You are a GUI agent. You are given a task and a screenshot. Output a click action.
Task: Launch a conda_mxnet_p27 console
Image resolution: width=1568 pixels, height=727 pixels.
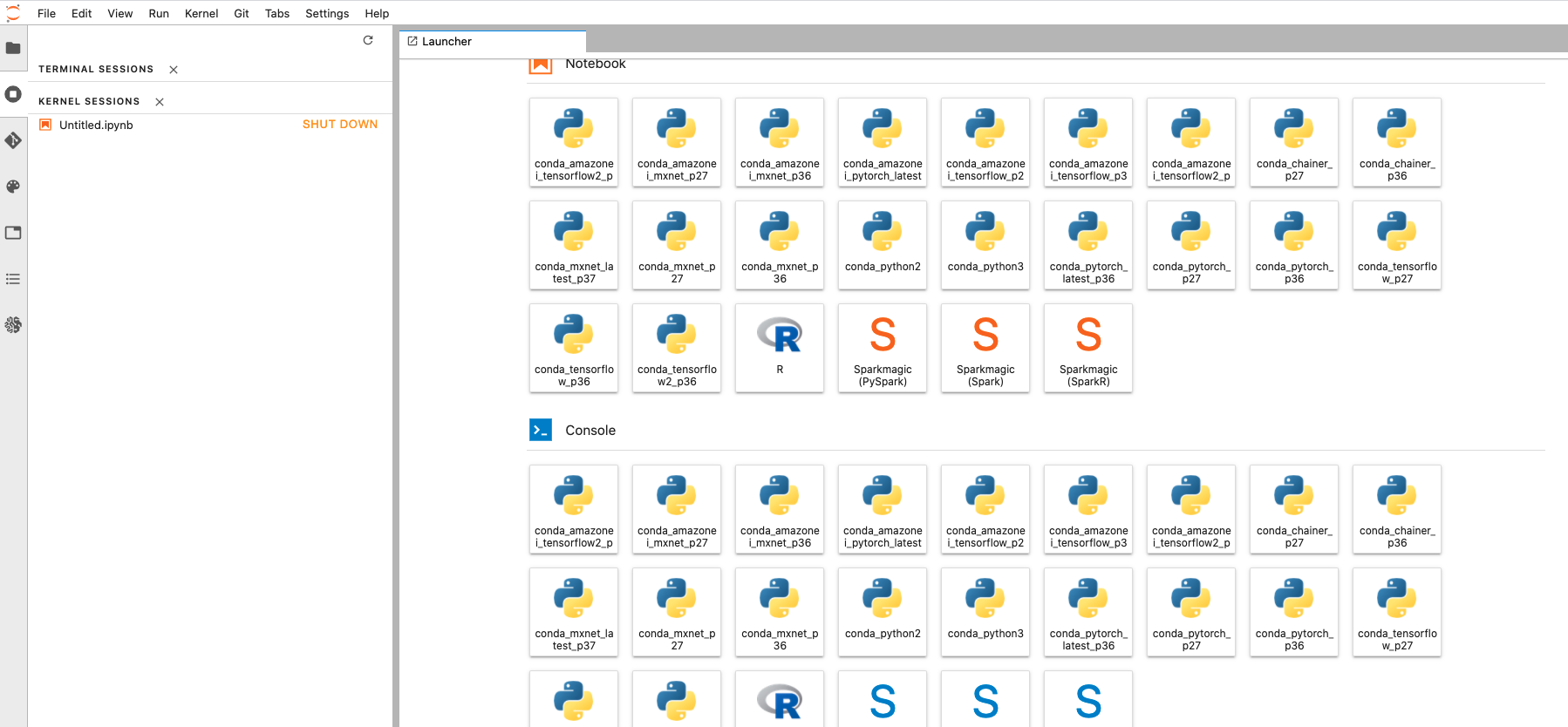[677, 612]
